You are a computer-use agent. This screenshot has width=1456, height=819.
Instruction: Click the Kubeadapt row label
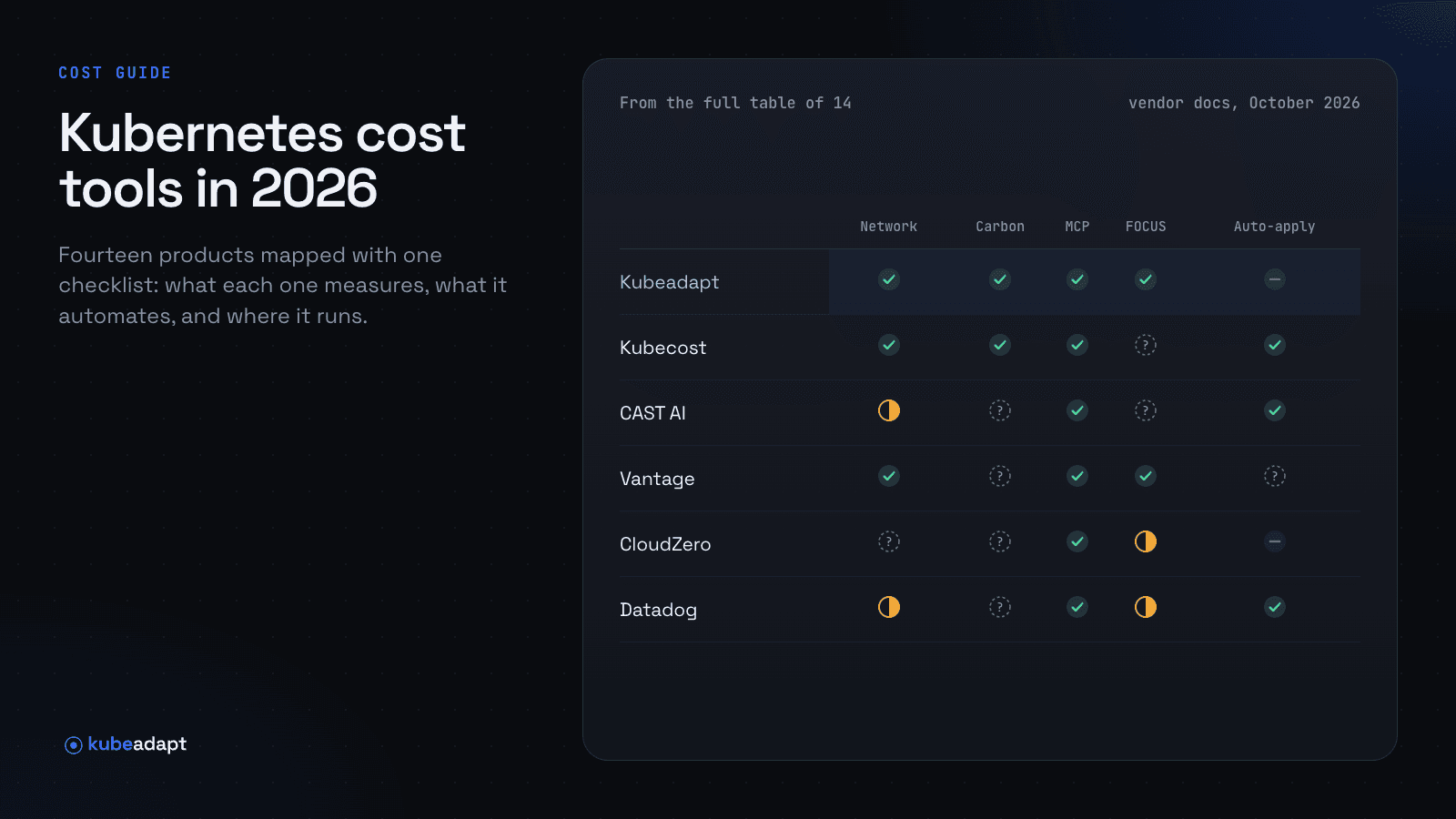[x=670, y=282]
